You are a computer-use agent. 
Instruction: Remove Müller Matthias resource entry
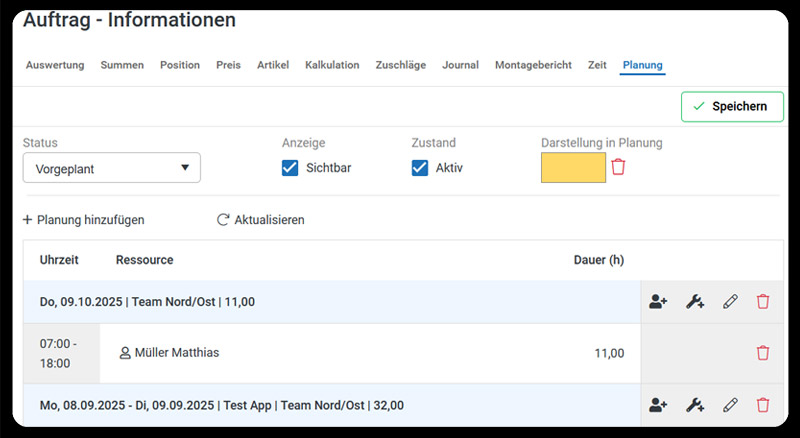[x=763, y=353]
